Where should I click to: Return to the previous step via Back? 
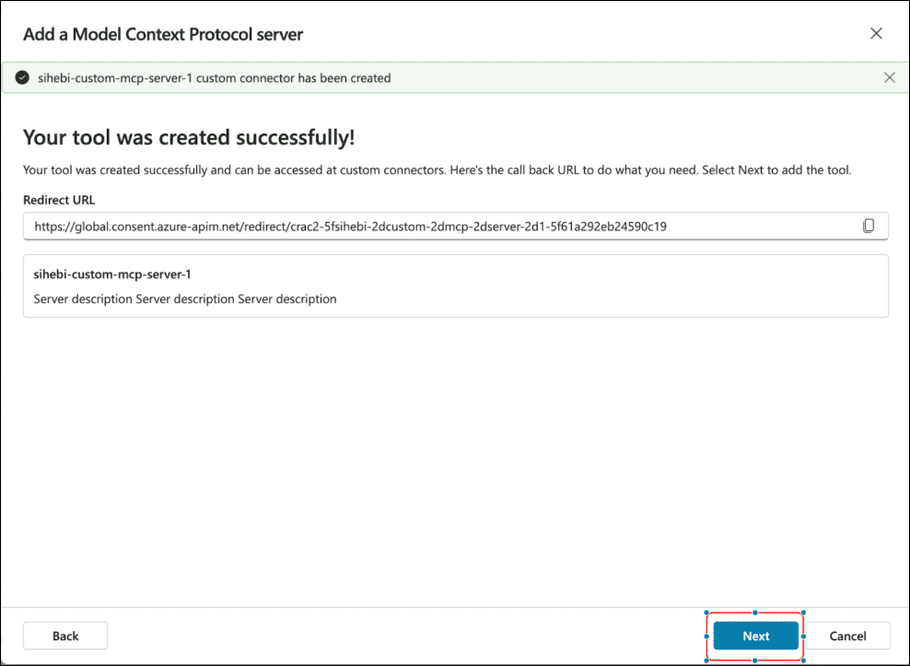point(65,635)
